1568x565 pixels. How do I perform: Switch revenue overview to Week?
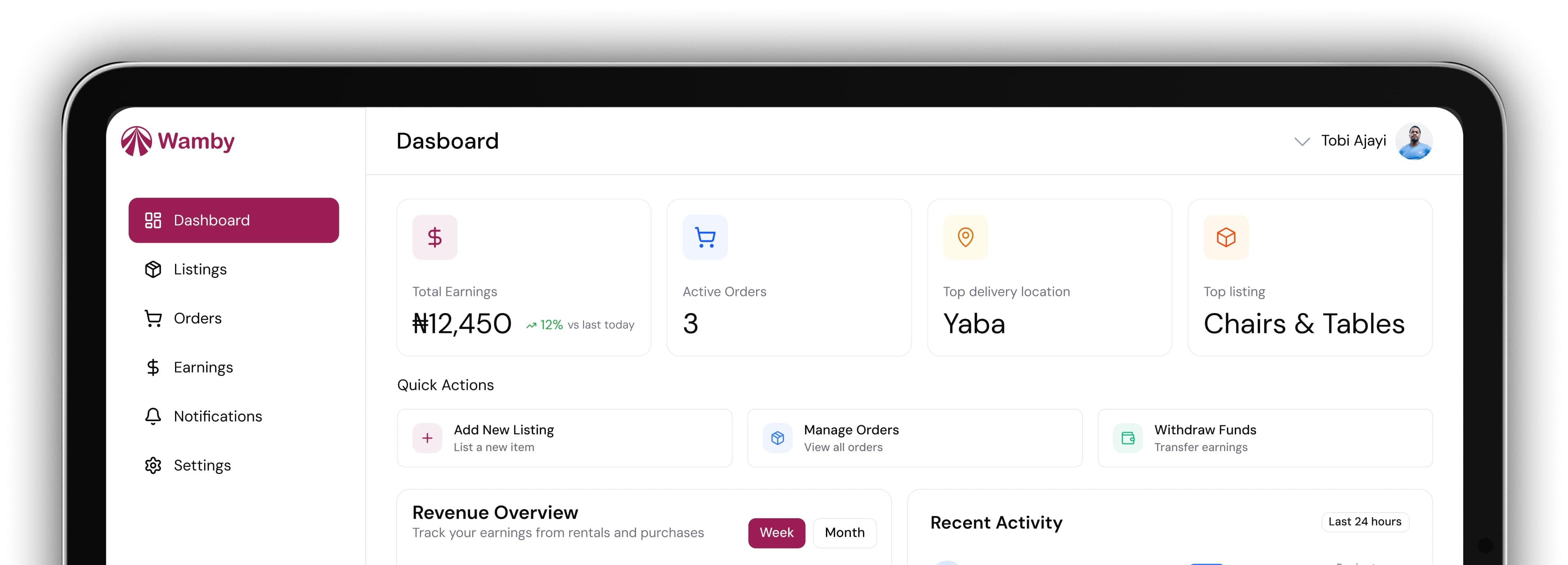click(776, 533)
